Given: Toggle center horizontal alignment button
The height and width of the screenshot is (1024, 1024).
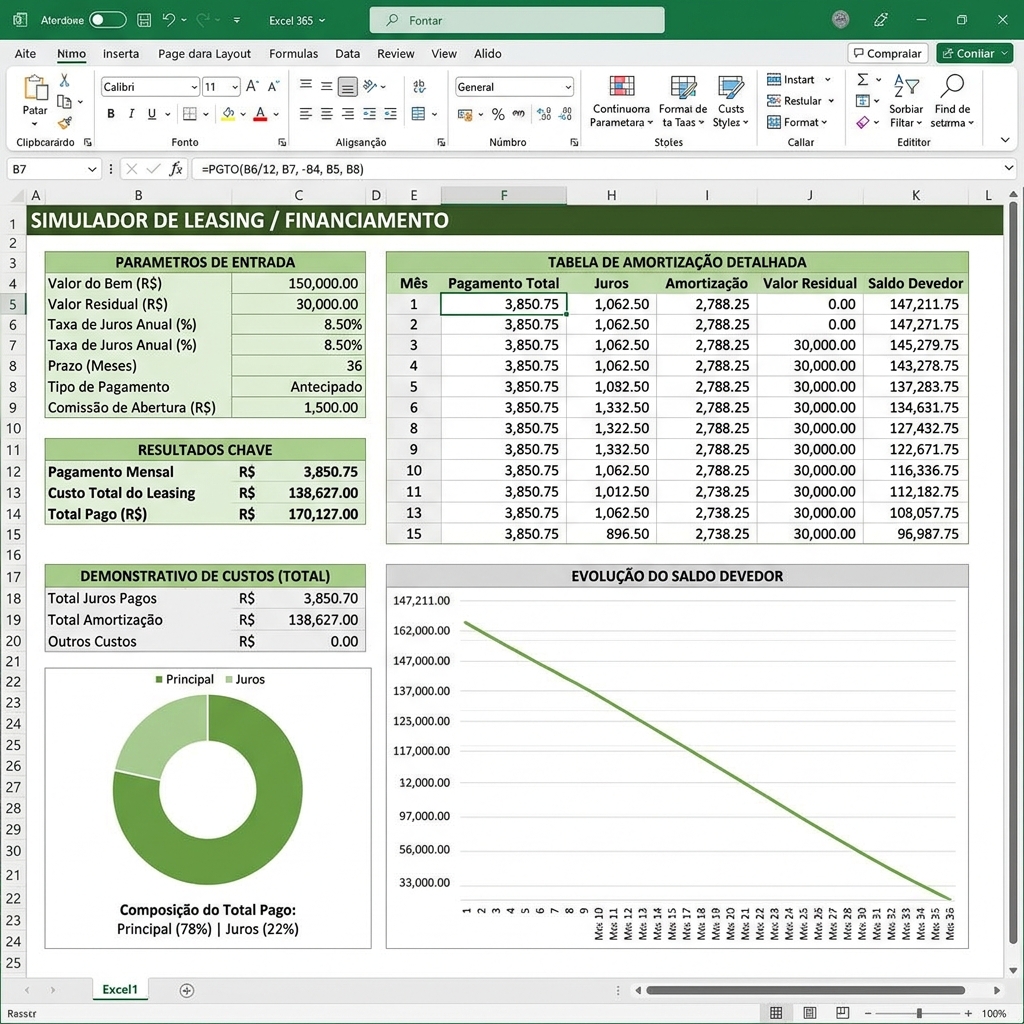Looking at the screenshot, I should click(327, 114).
